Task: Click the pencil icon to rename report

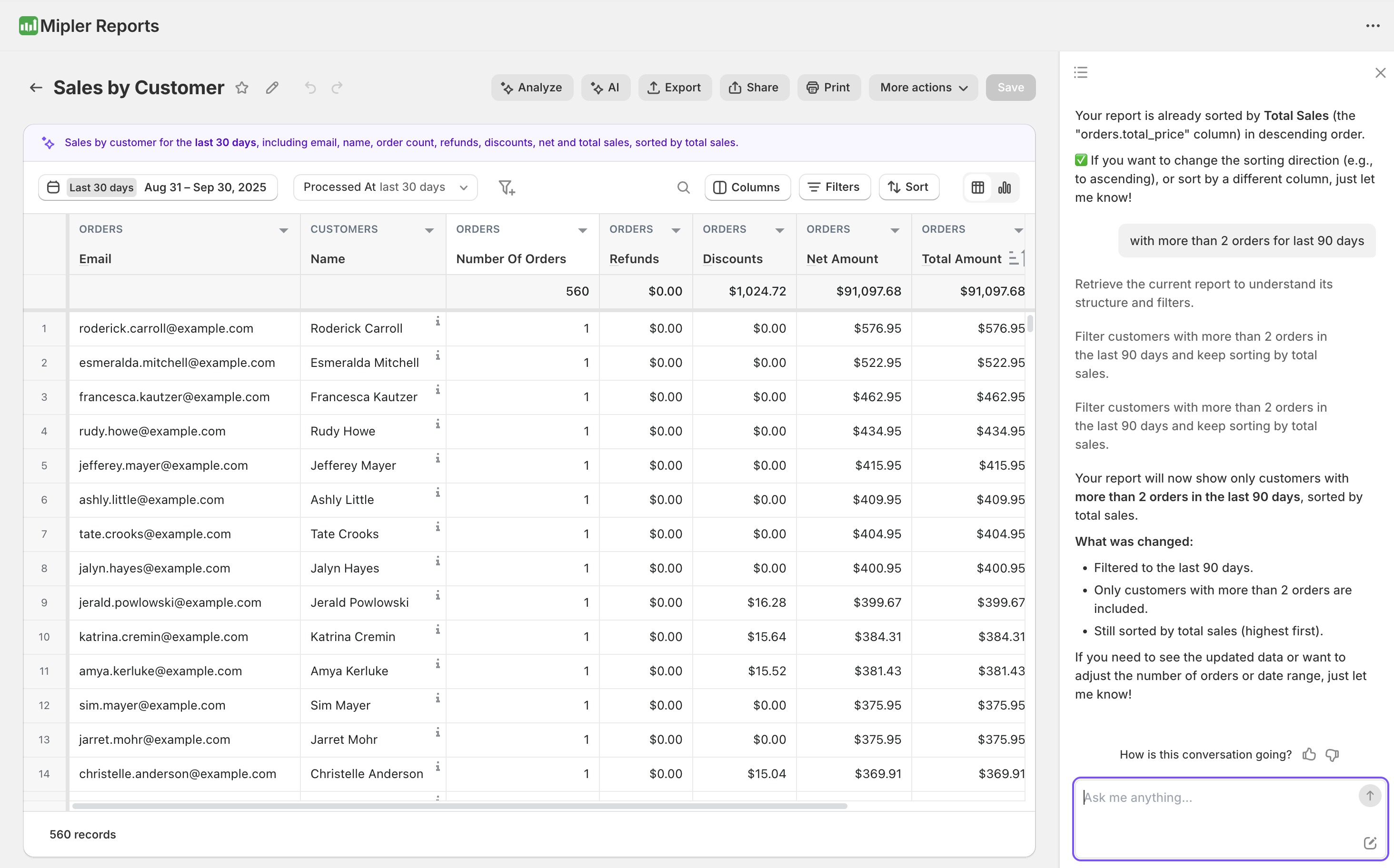Action: click(272, 88)
